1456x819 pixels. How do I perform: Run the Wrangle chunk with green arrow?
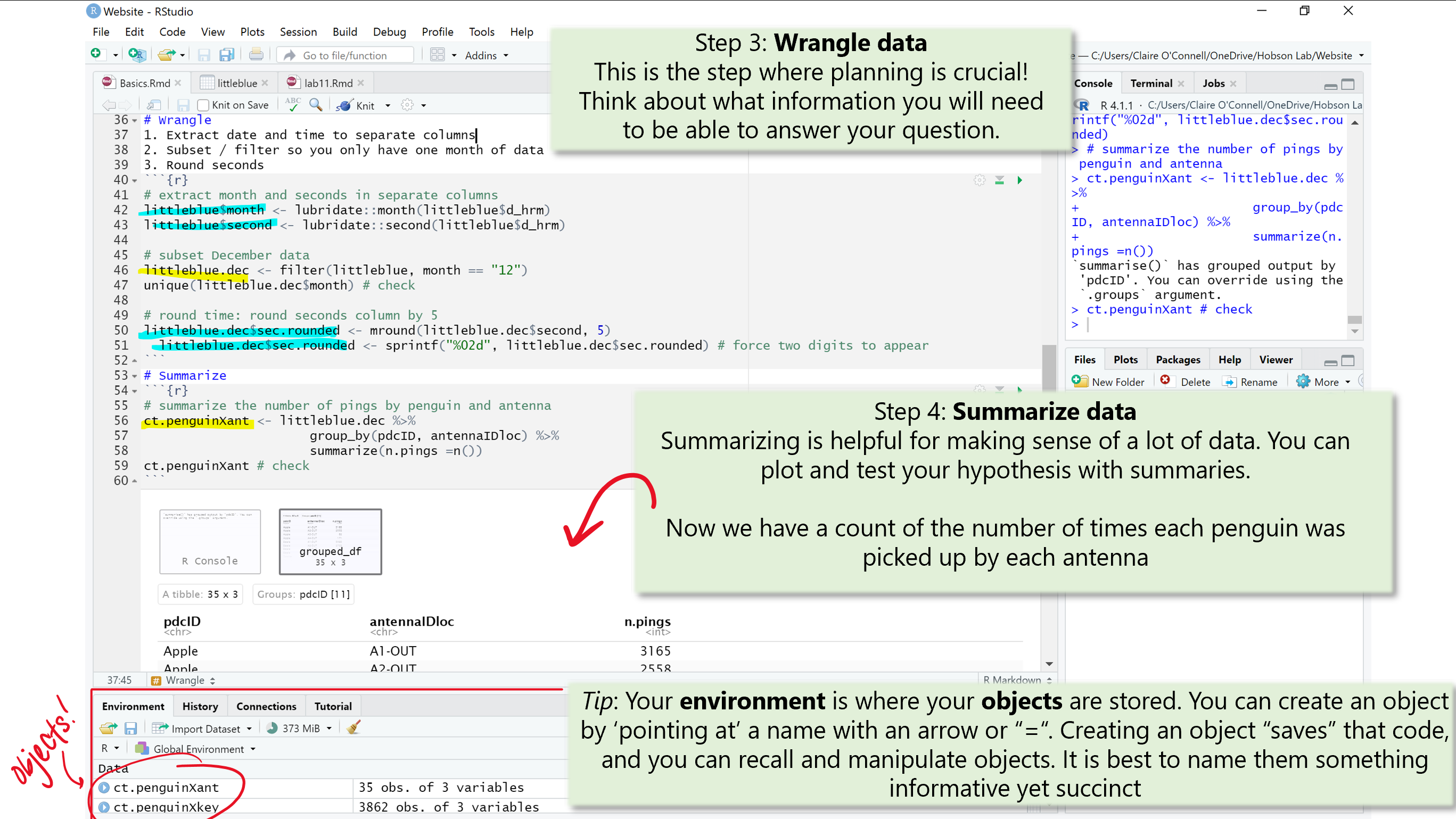pyautogui.click(x=1019, y=180)
